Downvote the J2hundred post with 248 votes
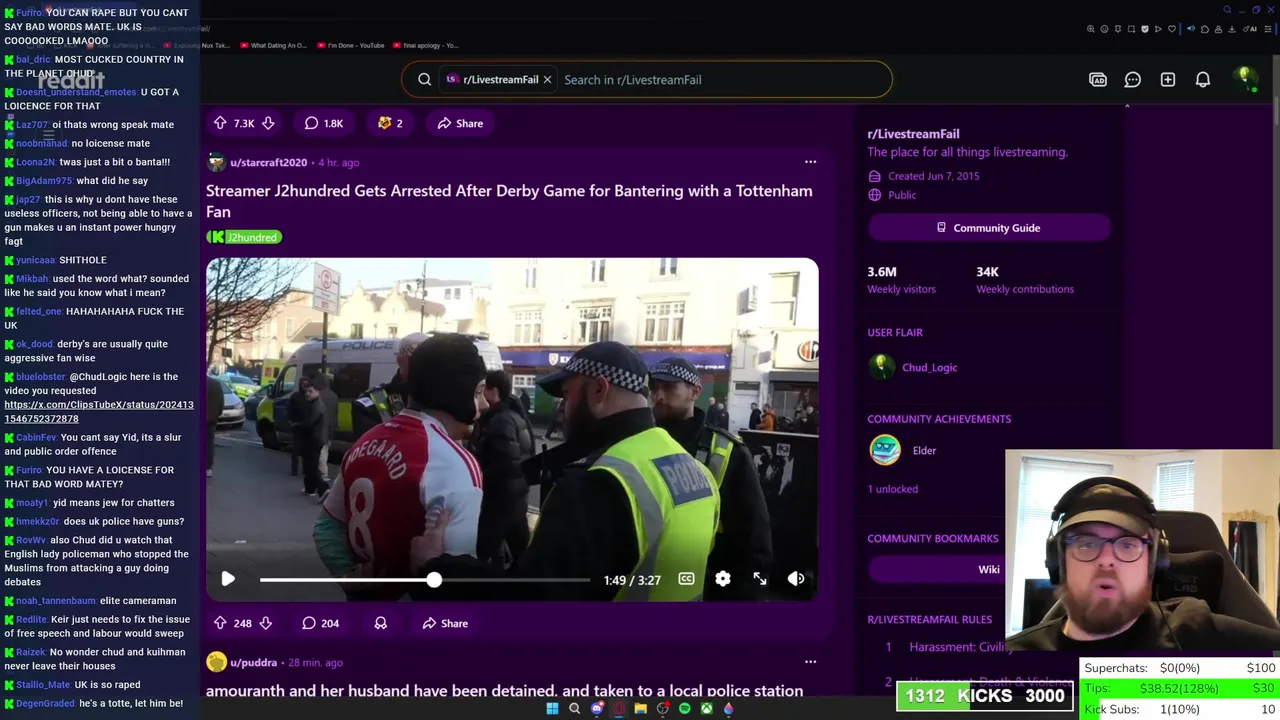This screenshot has width=1280, height=720. (266, 623)
